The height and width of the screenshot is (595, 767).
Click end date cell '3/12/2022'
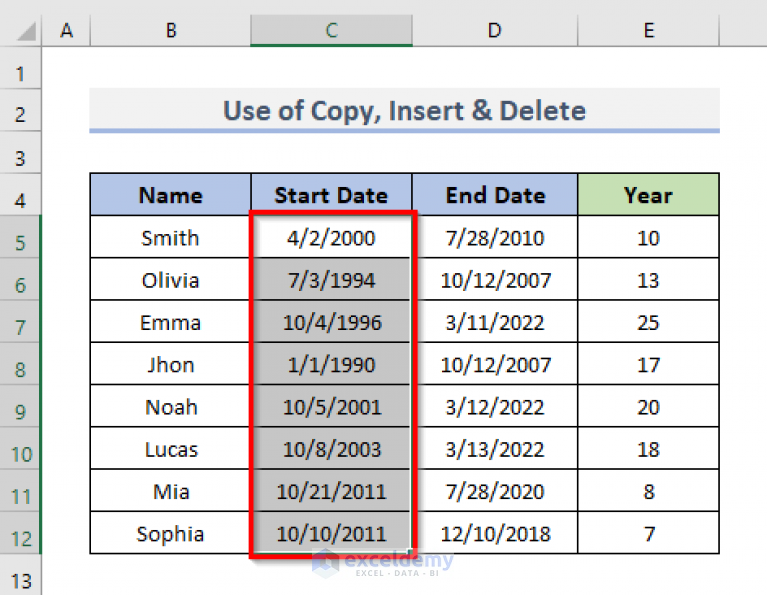[x=495, y=407]
